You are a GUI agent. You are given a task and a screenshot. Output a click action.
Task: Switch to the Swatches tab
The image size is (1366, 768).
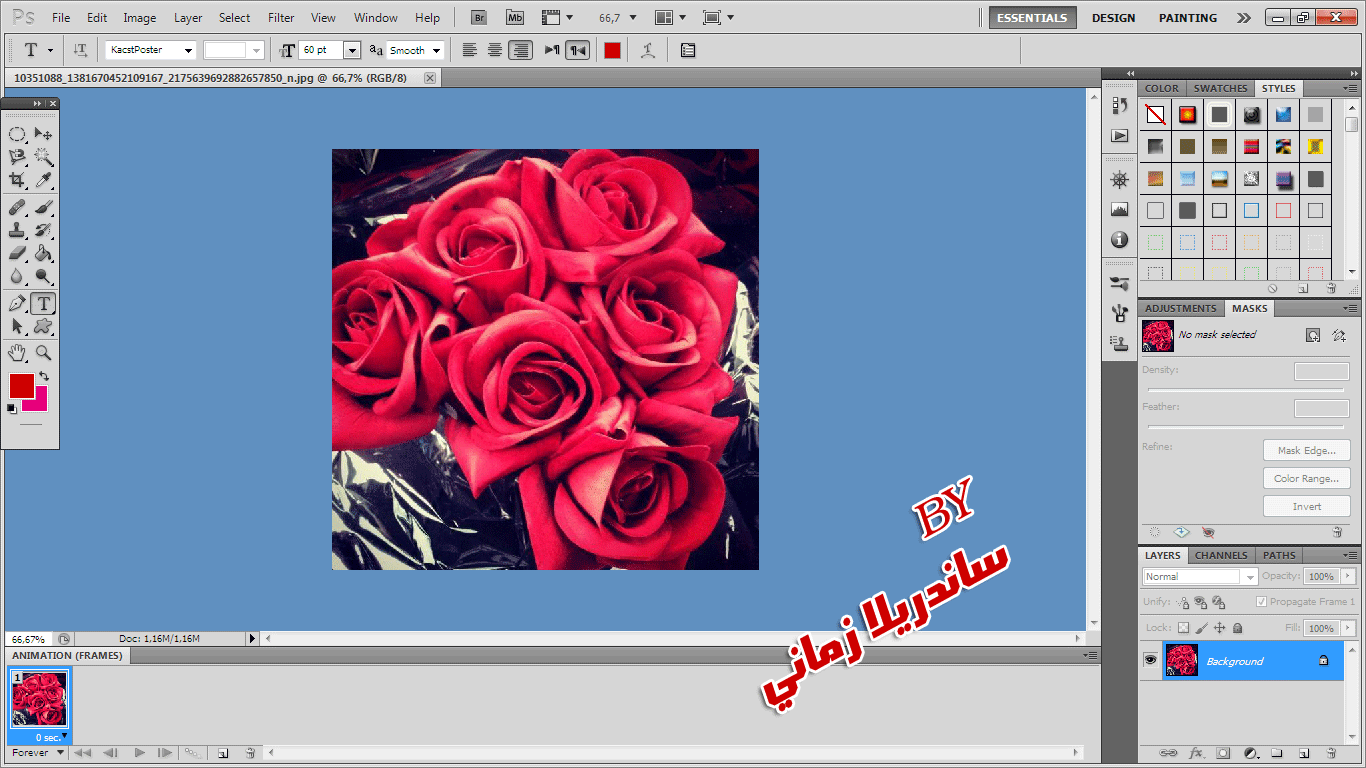(1220, 88)
